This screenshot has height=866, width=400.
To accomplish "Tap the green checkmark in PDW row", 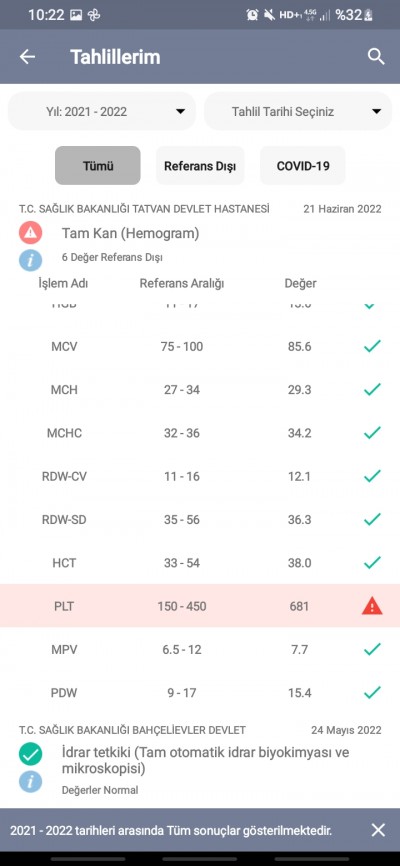I will (372, 692).
